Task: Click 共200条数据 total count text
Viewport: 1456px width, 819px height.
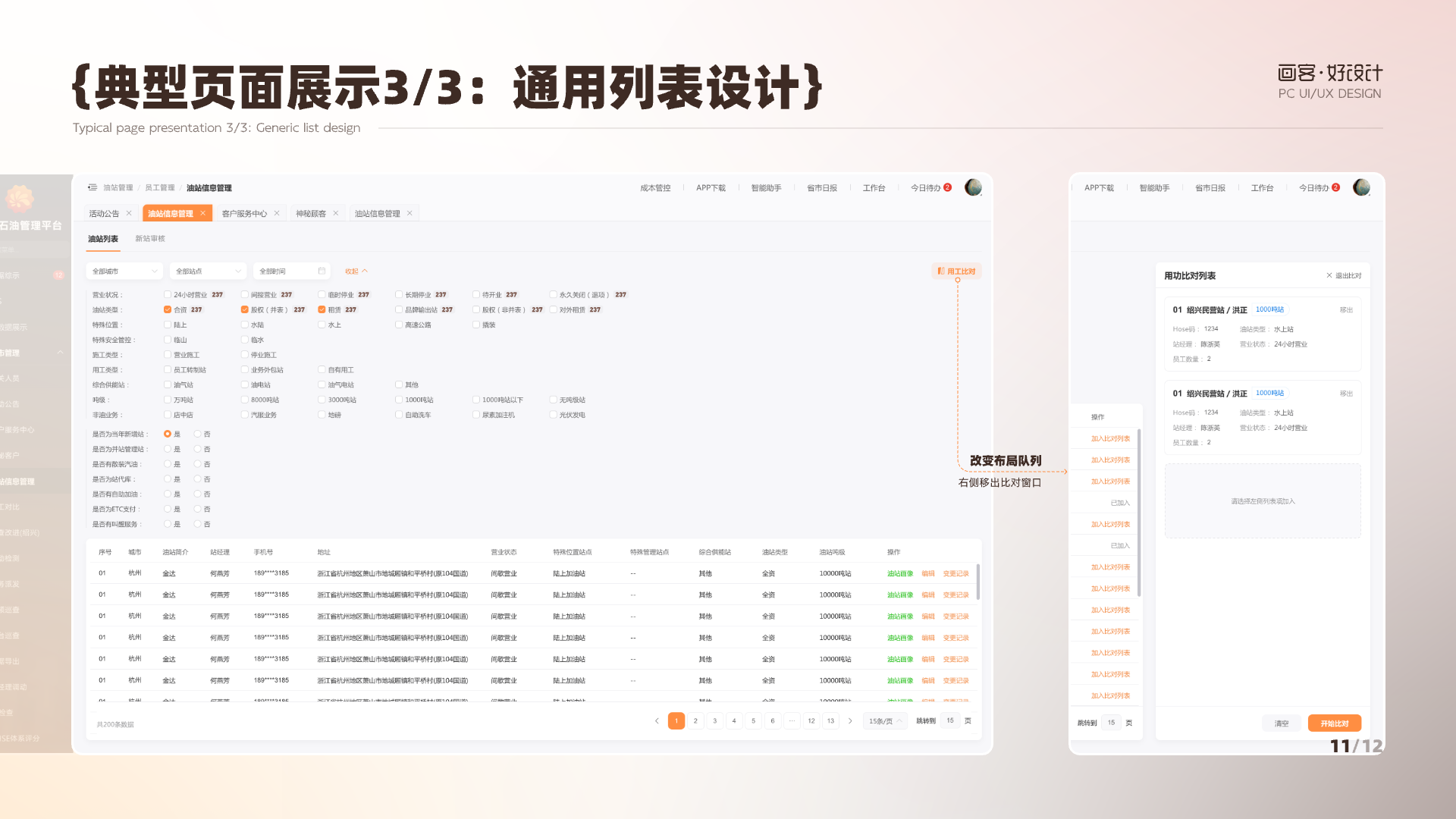Action: [x=115, y=725]
